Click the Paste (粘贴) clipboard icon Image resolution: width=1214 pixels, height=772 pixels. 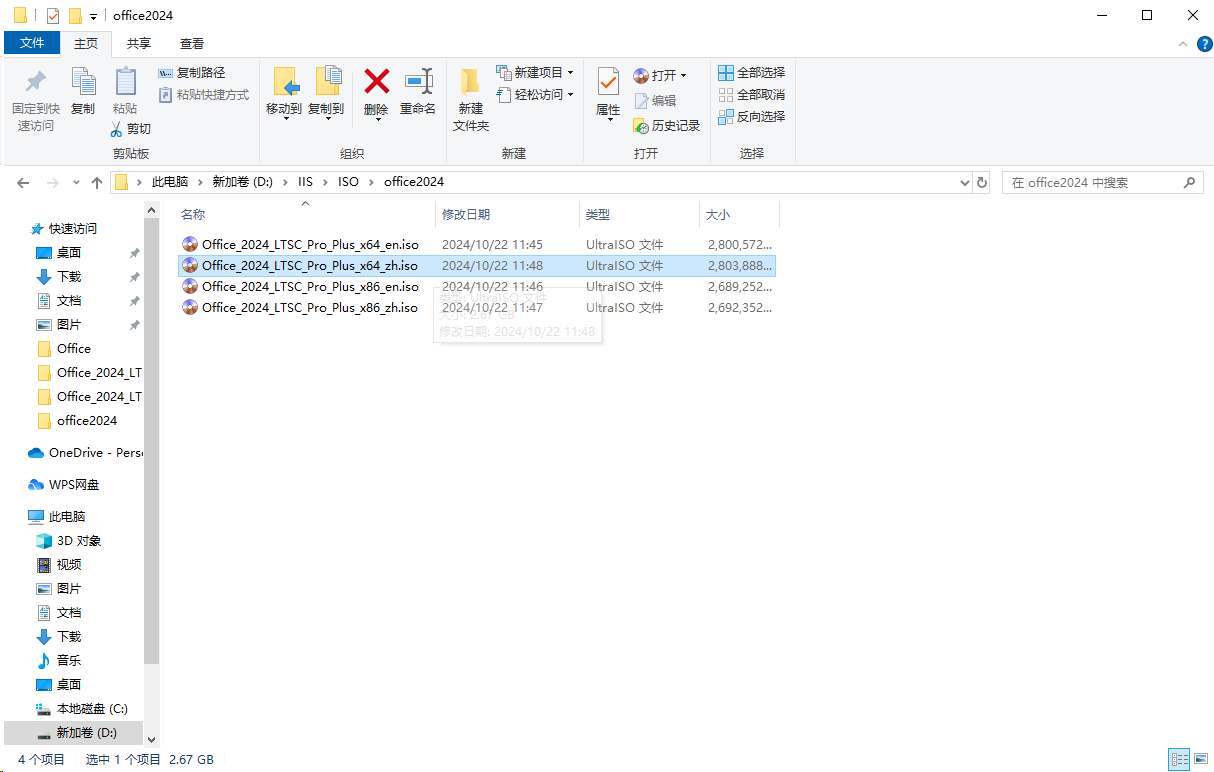[x=125, y=84]
